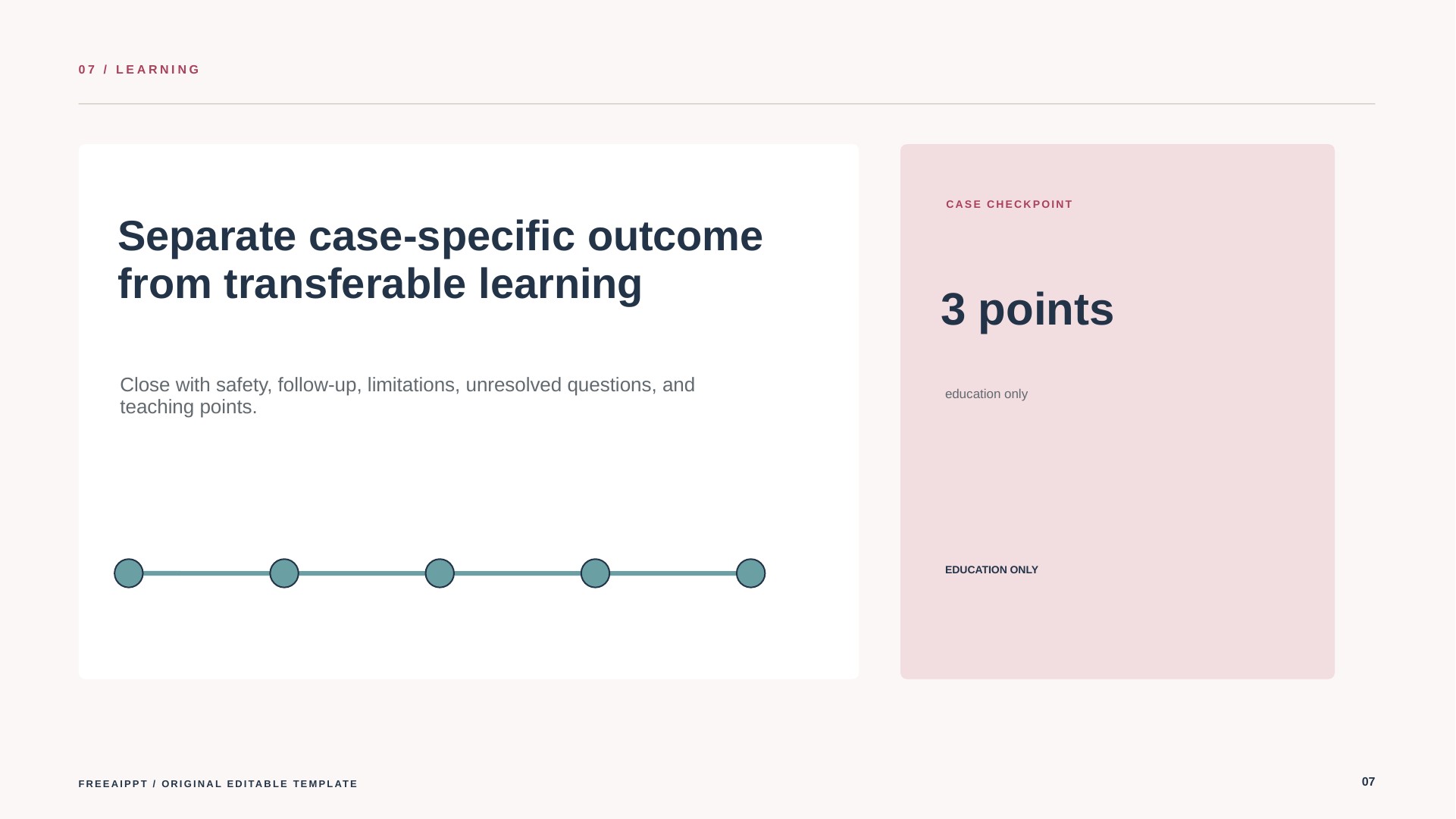
Task: Click the line segment between last two dots
Action: point(673,573)
